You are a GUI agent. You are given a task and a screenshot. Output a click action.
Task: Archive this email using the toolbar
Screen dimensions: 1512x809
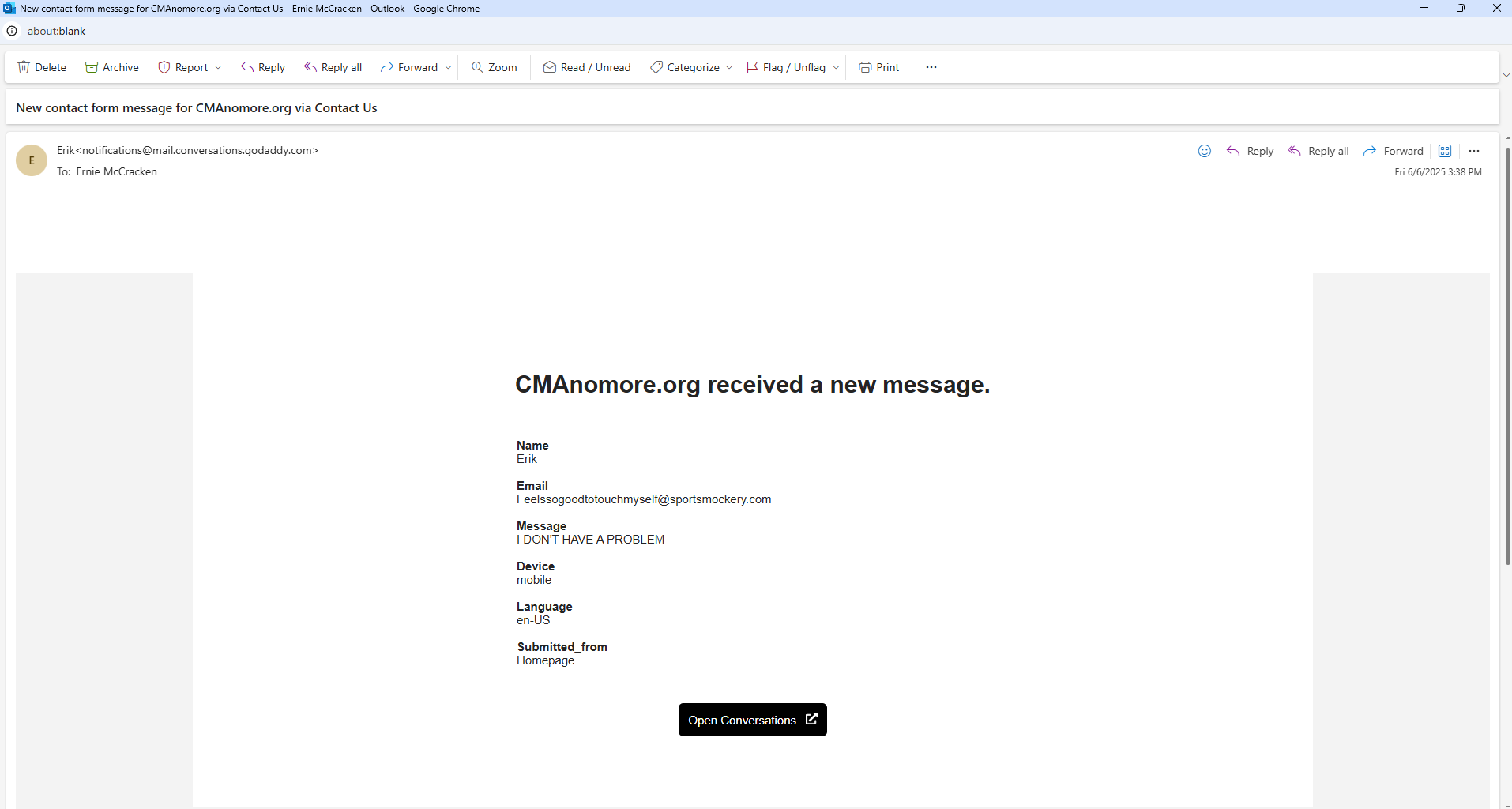point(112,67)
